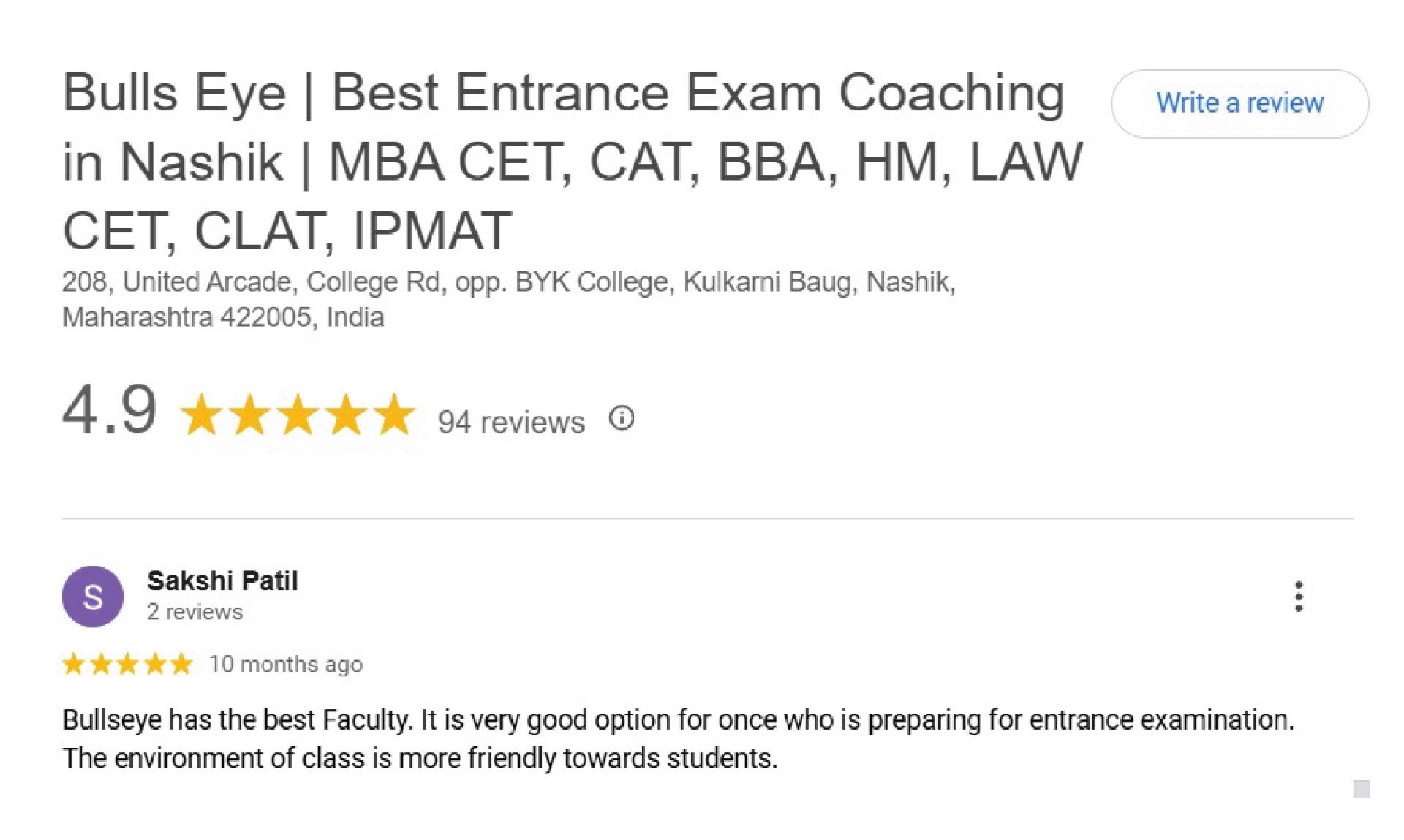Click the 10 months ago timestamp
Image resolution: width=1404 pixels, height=840 pixels.
coord(286,665)
